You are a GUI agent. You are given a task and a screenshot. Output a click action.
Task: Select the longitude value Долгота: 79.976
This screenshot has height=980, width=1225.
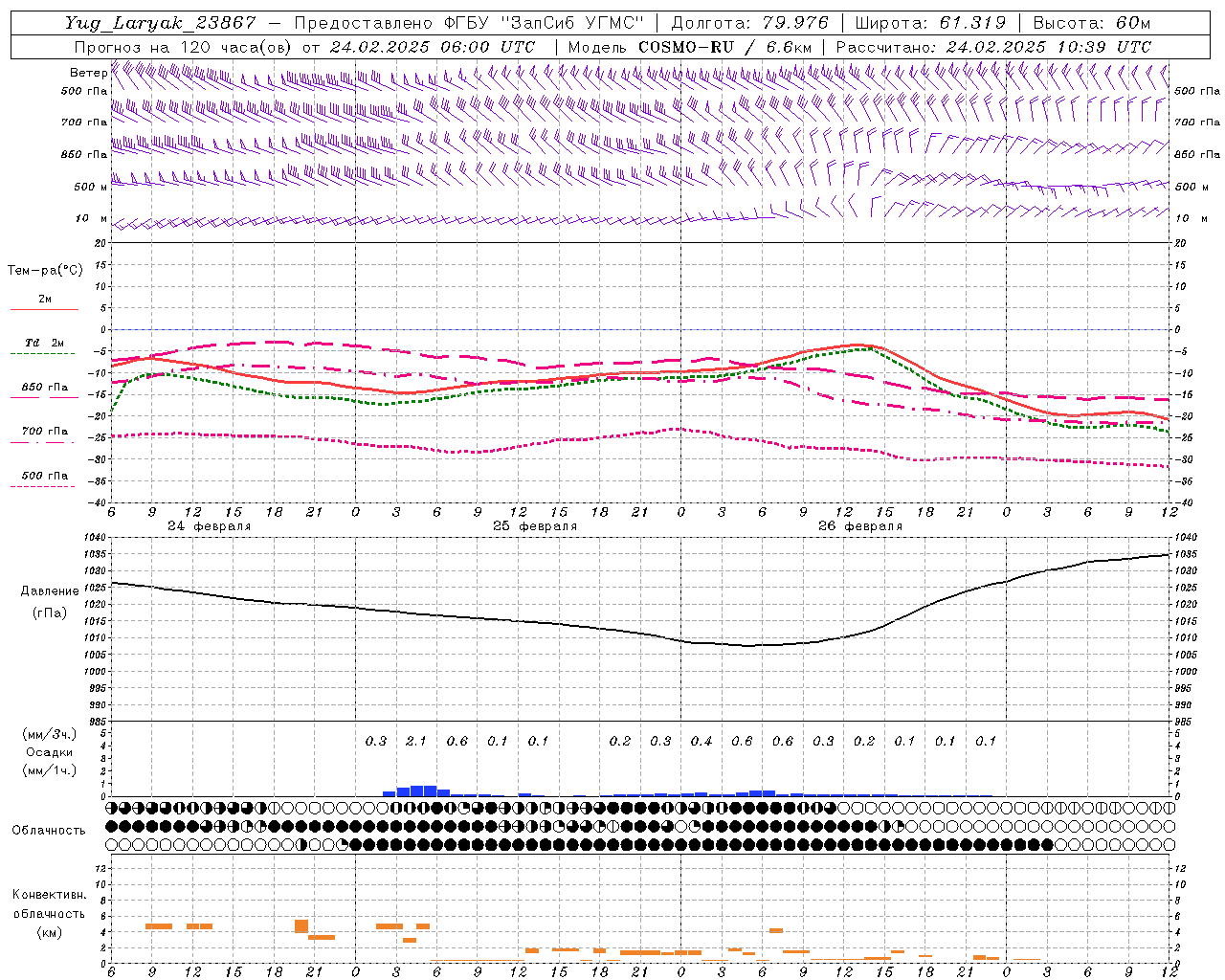point(749,23)
